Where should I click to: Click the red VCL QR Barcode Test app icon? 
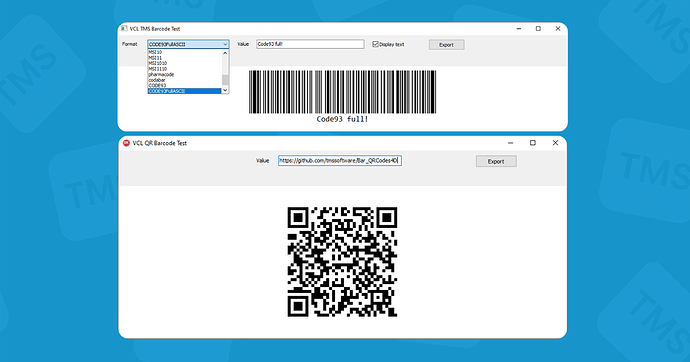point(126,143)
